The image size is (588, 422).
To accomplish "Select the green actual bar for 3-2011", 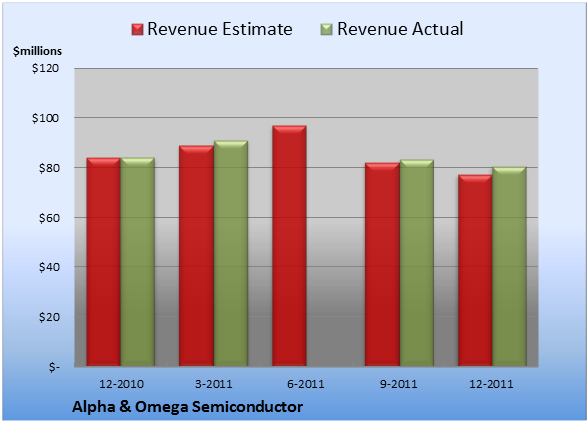I will [231, 253].
